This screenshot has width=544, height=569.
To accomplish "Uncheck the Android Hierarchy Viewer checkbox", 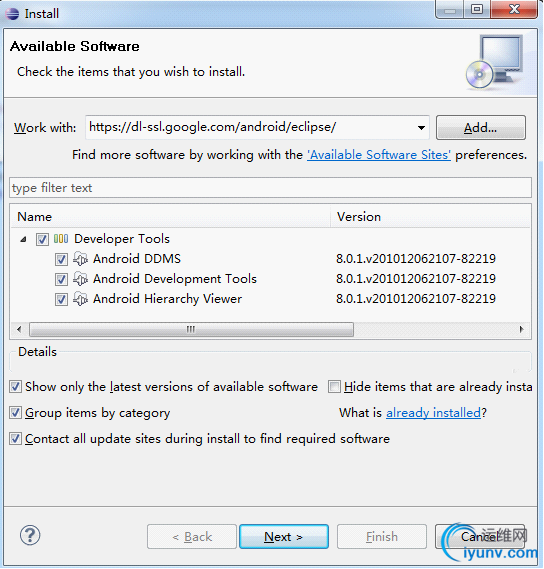I will point(61,300).
